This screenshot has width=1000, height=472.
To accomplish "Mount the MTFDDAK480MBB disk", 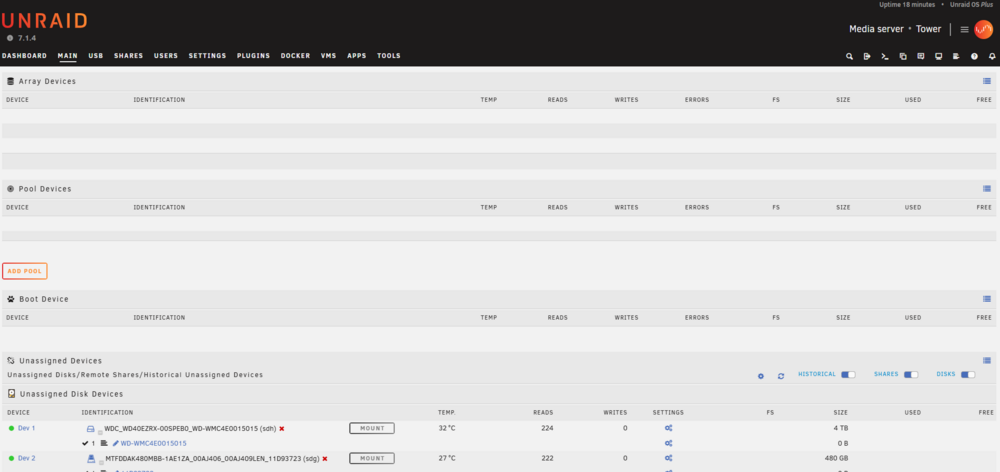I will [372, 458].
